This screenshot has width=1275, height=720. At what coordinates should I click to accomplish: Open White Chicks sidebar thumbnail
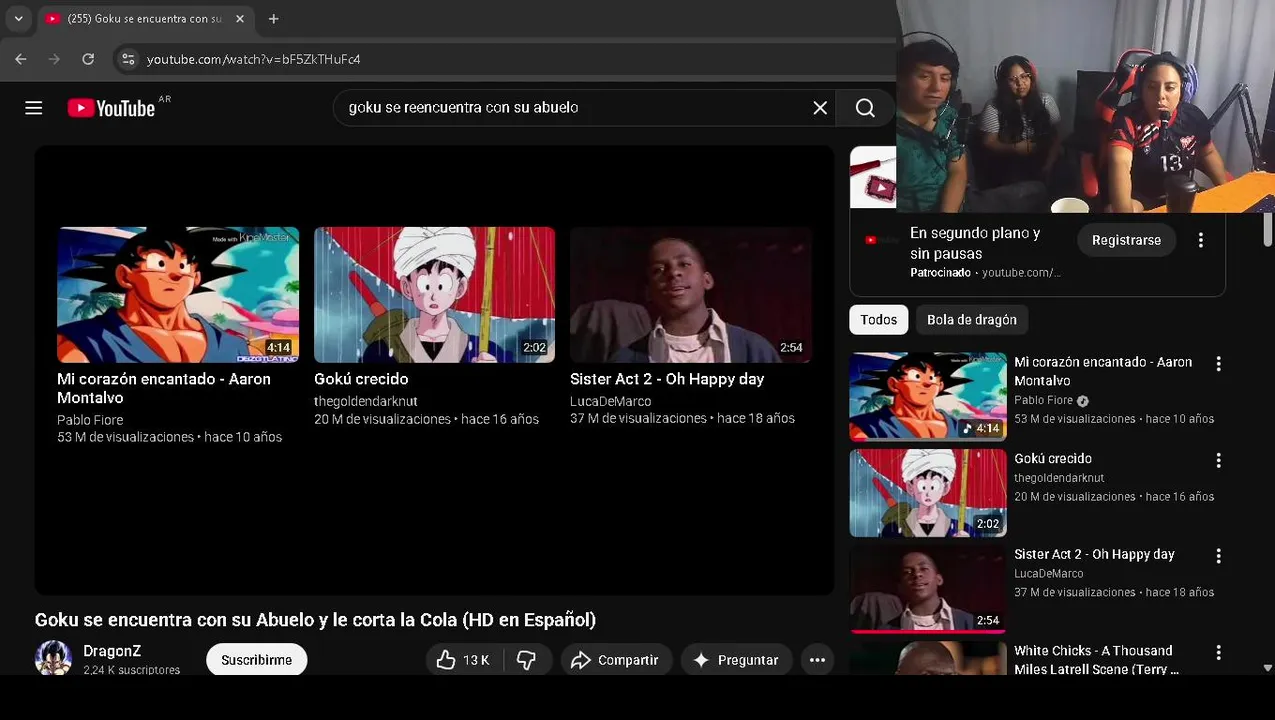(x=928, y=658)
